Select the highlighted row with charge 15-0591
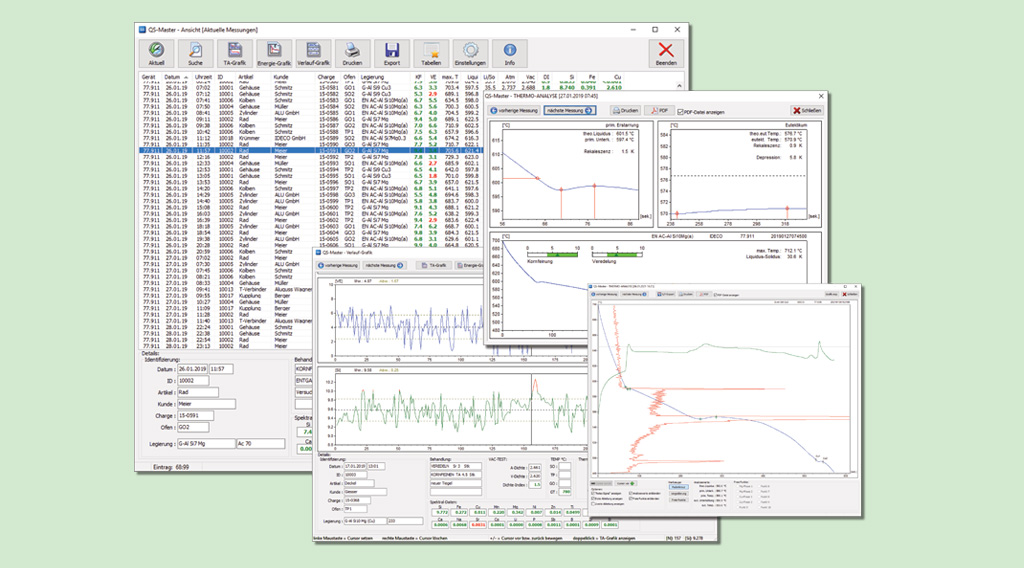Image resolution: width=1024 pixels, height=568 pixels. 312,151
